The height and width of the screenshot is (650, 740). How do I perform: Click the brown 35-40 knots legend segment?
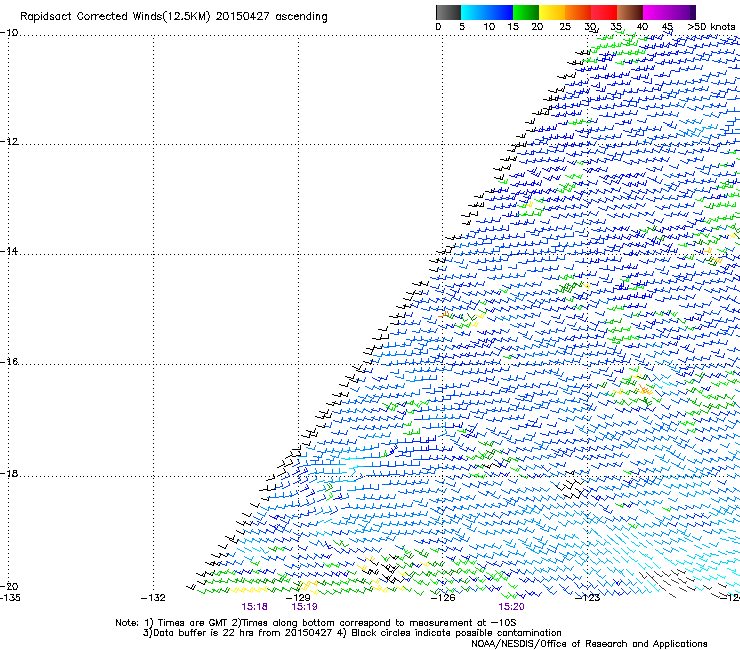tap(630, 12)
